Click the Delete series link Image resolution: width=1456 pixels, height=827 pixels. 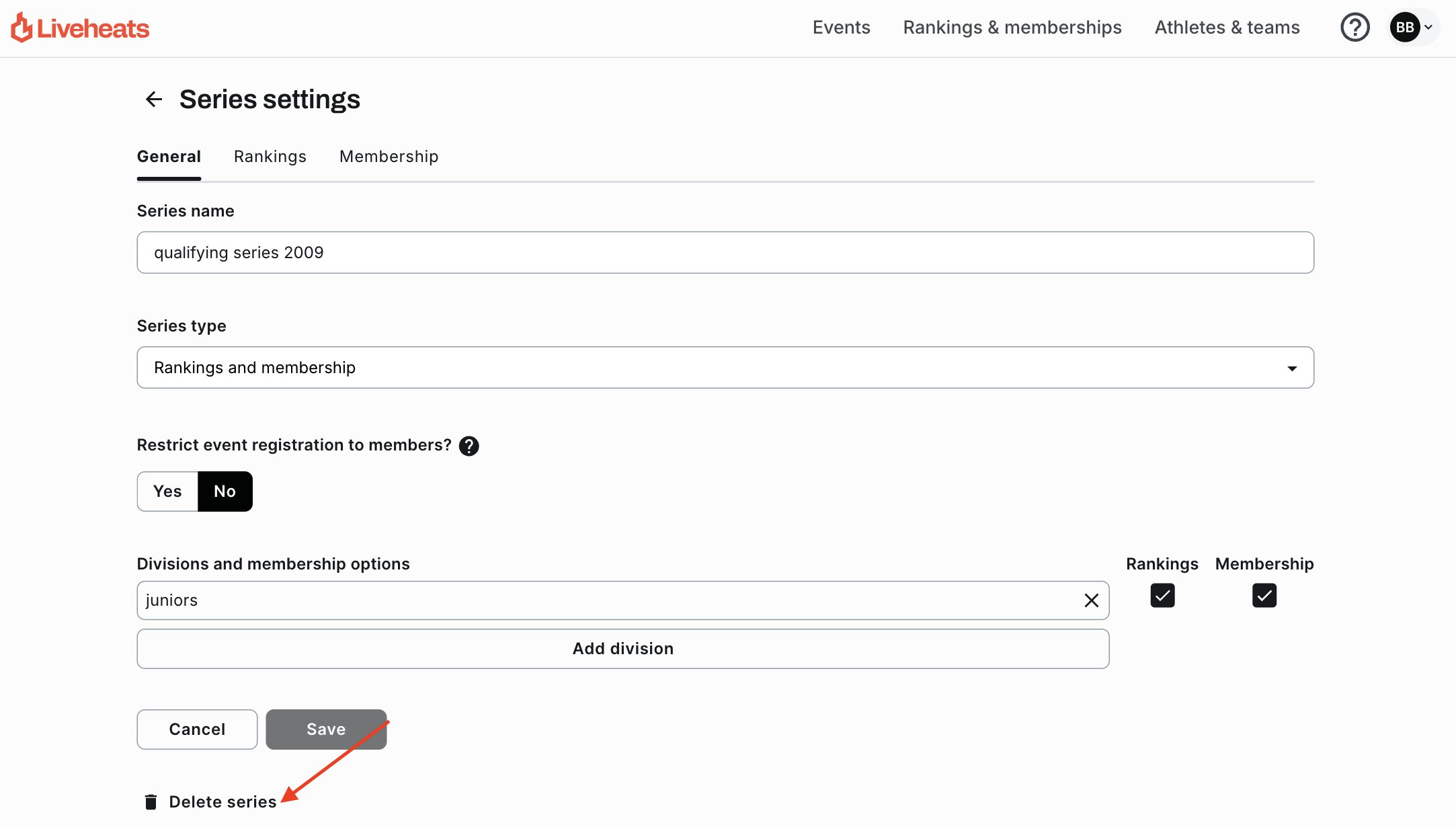point(223,801)
